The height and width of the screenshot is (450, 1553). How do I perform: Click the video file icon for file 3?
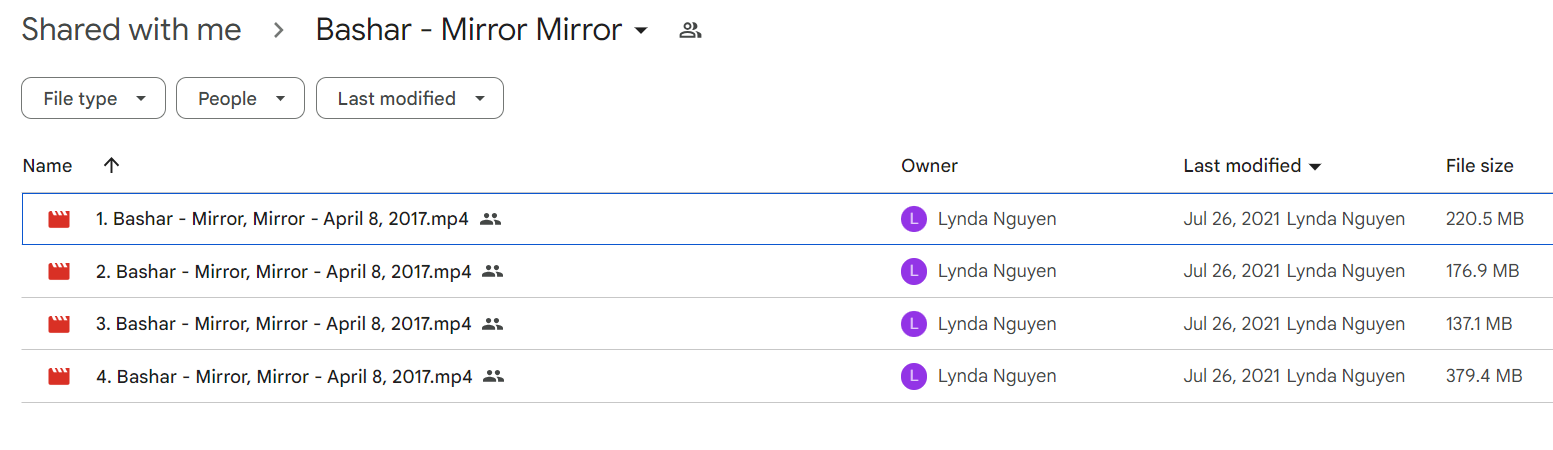click(x=59, y=324)
